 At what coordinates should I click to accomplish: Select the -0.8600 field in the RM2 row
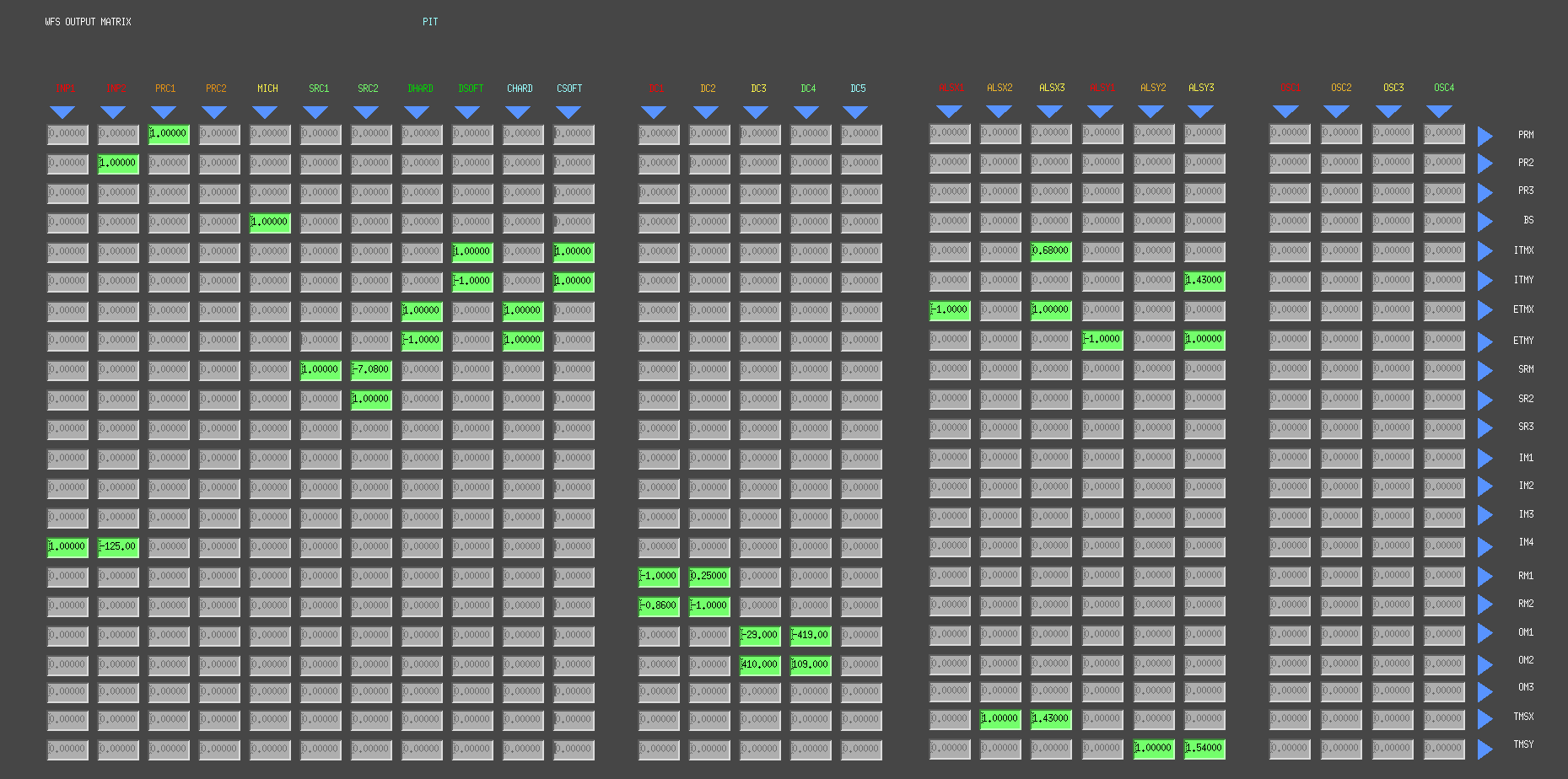659,606
